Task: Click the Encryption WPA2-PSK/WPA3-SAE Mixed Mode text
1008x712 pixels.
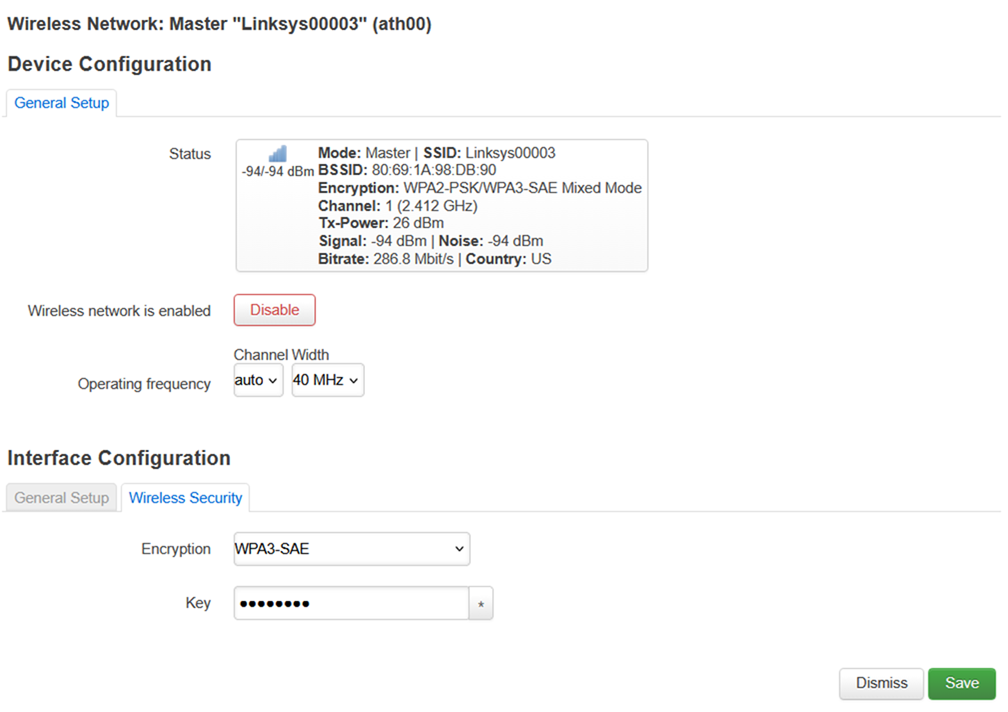Action: coord(480,188)
